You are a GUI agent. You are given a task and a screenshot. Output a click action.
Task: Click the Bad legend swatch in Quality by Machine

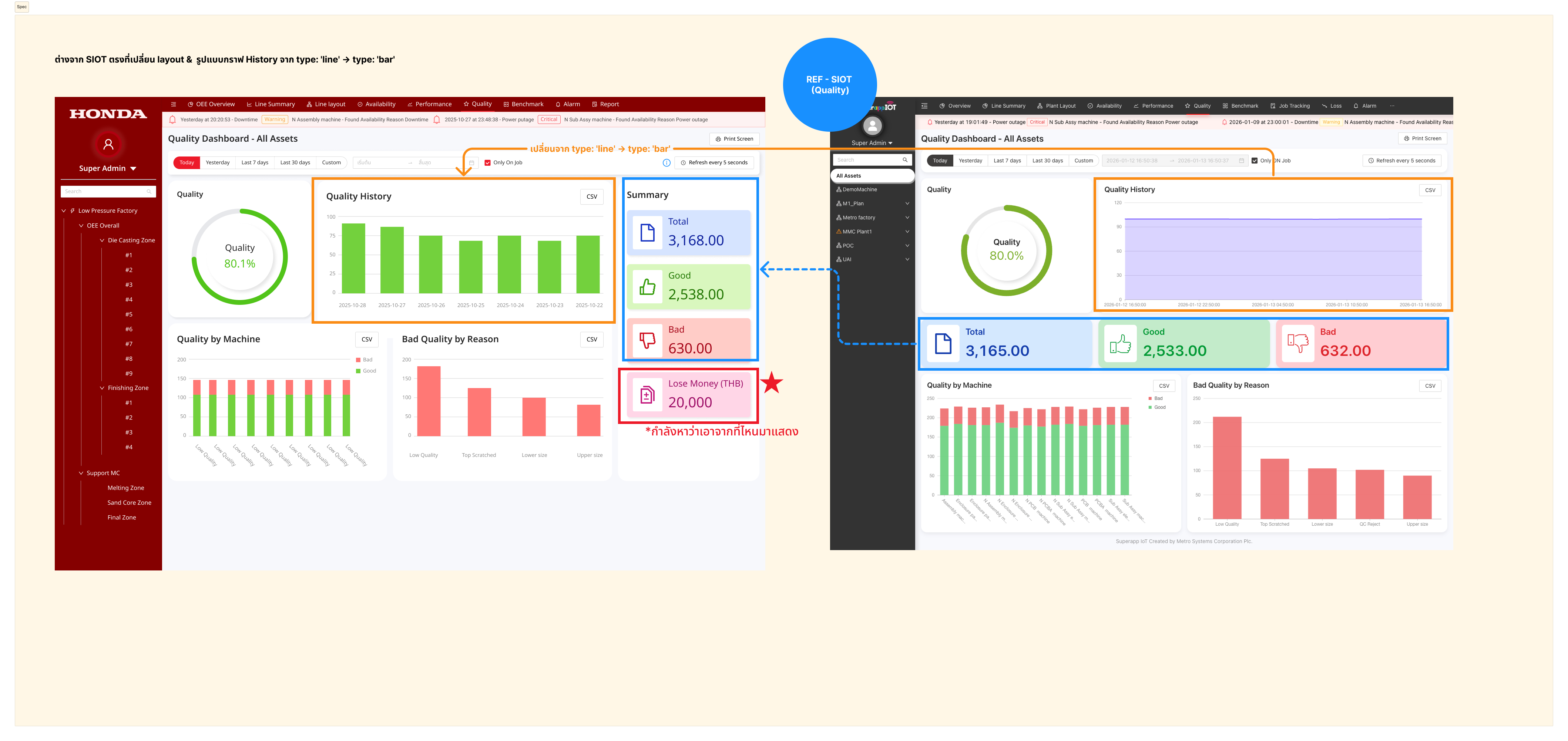(359, 360)
